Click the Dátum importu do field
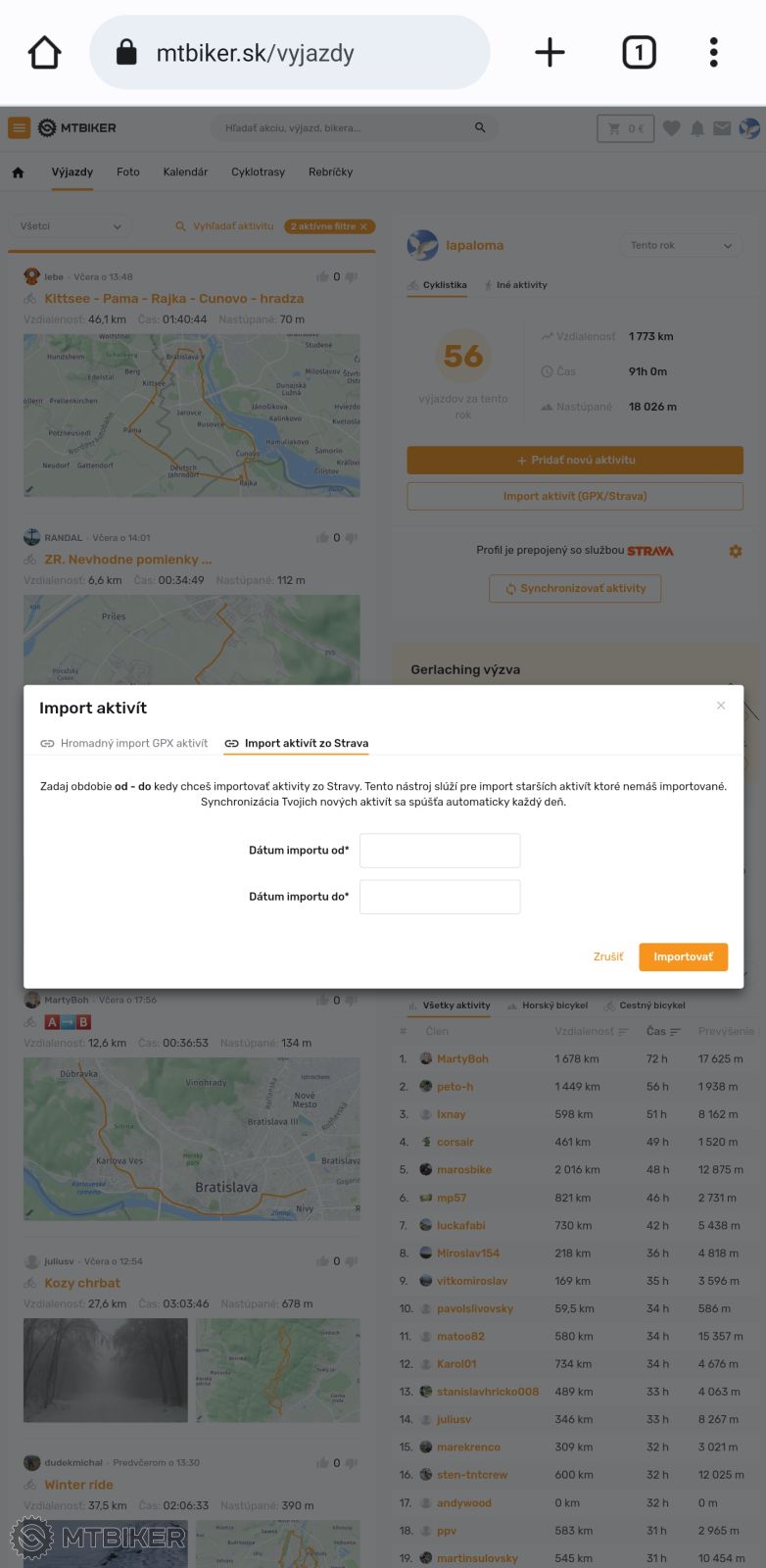Screen dimensions: 766x1568 tap(440, 897)
